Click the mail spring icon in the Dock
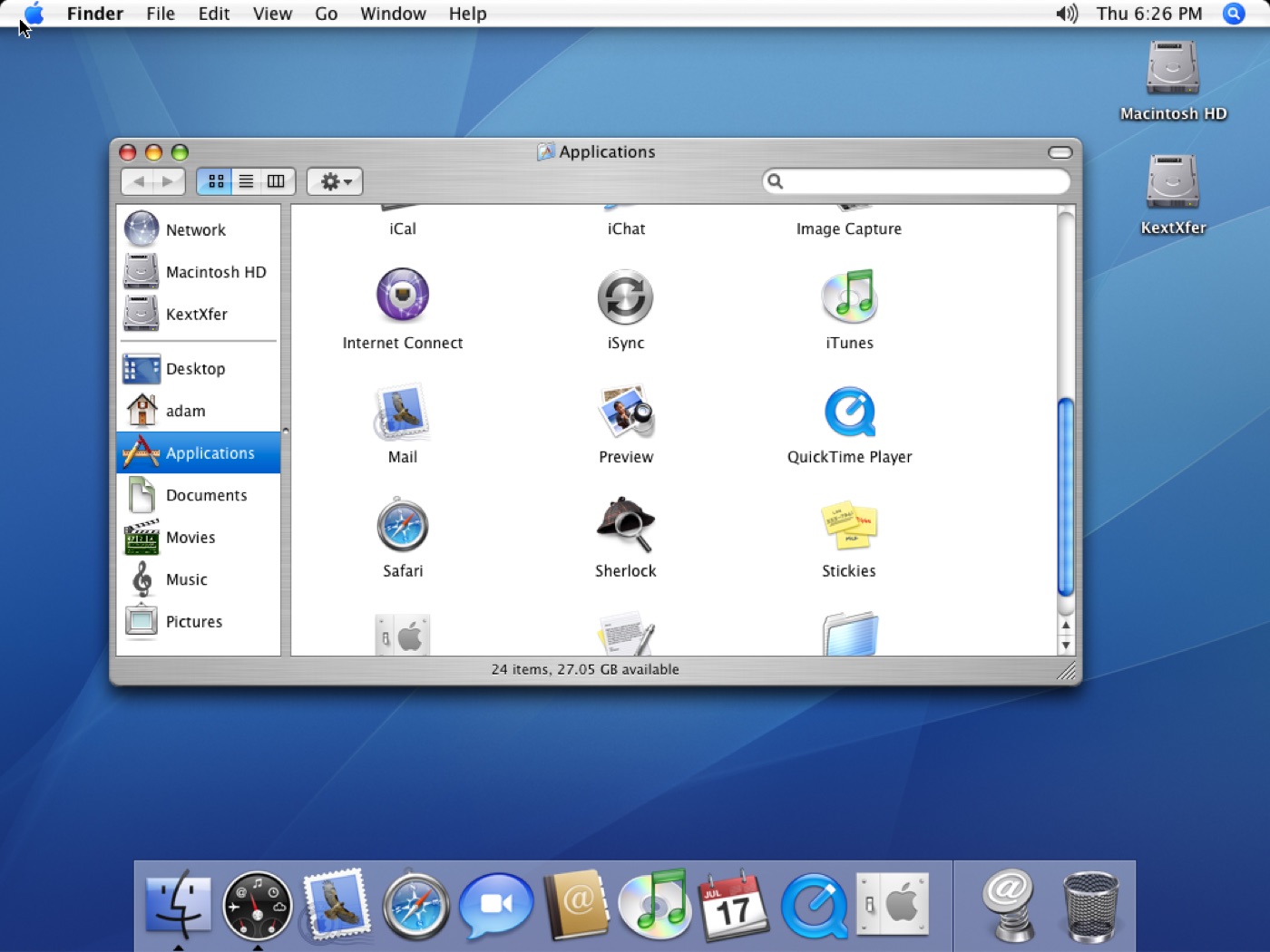 [1010, 906]
